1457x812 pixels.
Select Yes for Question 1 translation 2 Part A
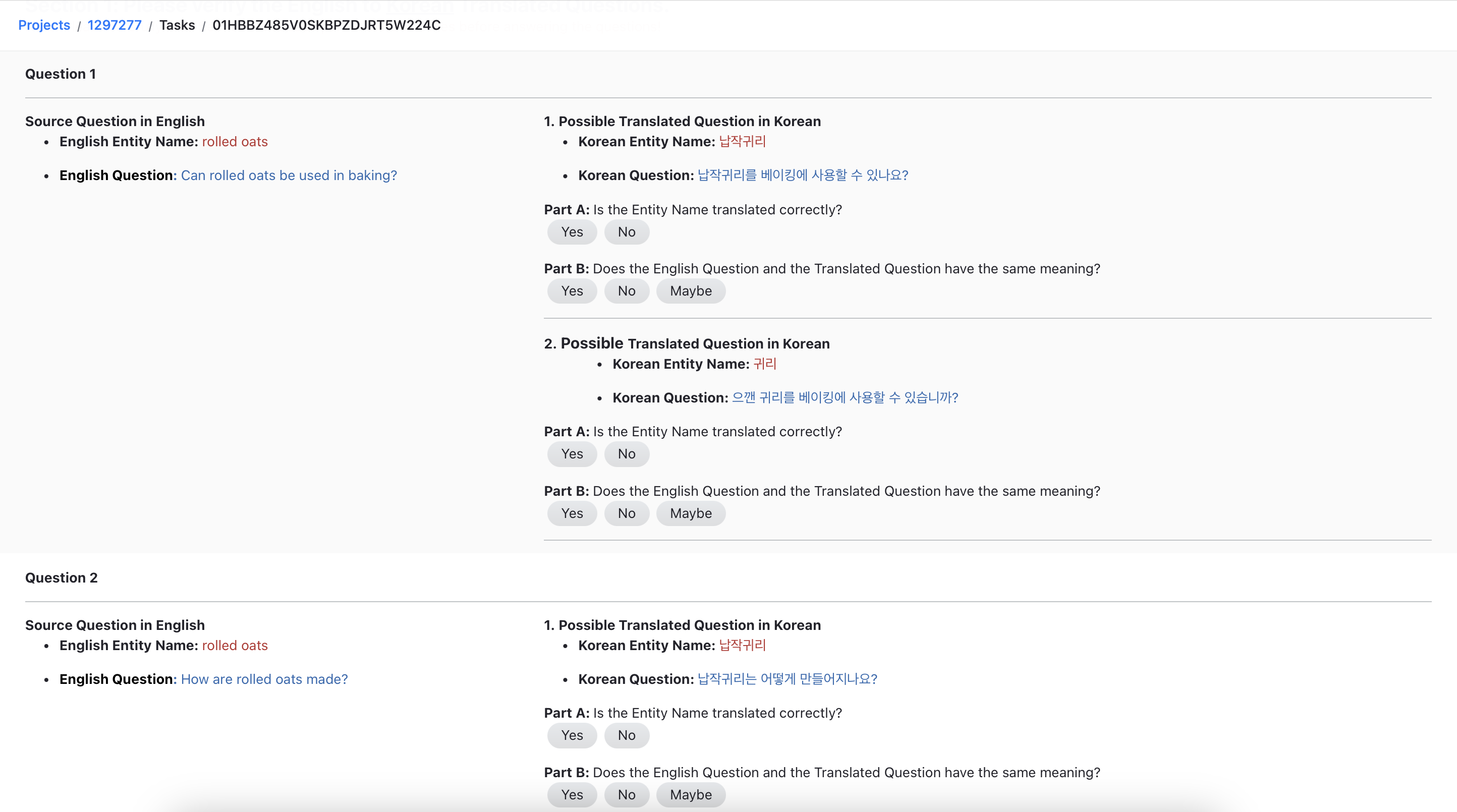click(572, 453)
